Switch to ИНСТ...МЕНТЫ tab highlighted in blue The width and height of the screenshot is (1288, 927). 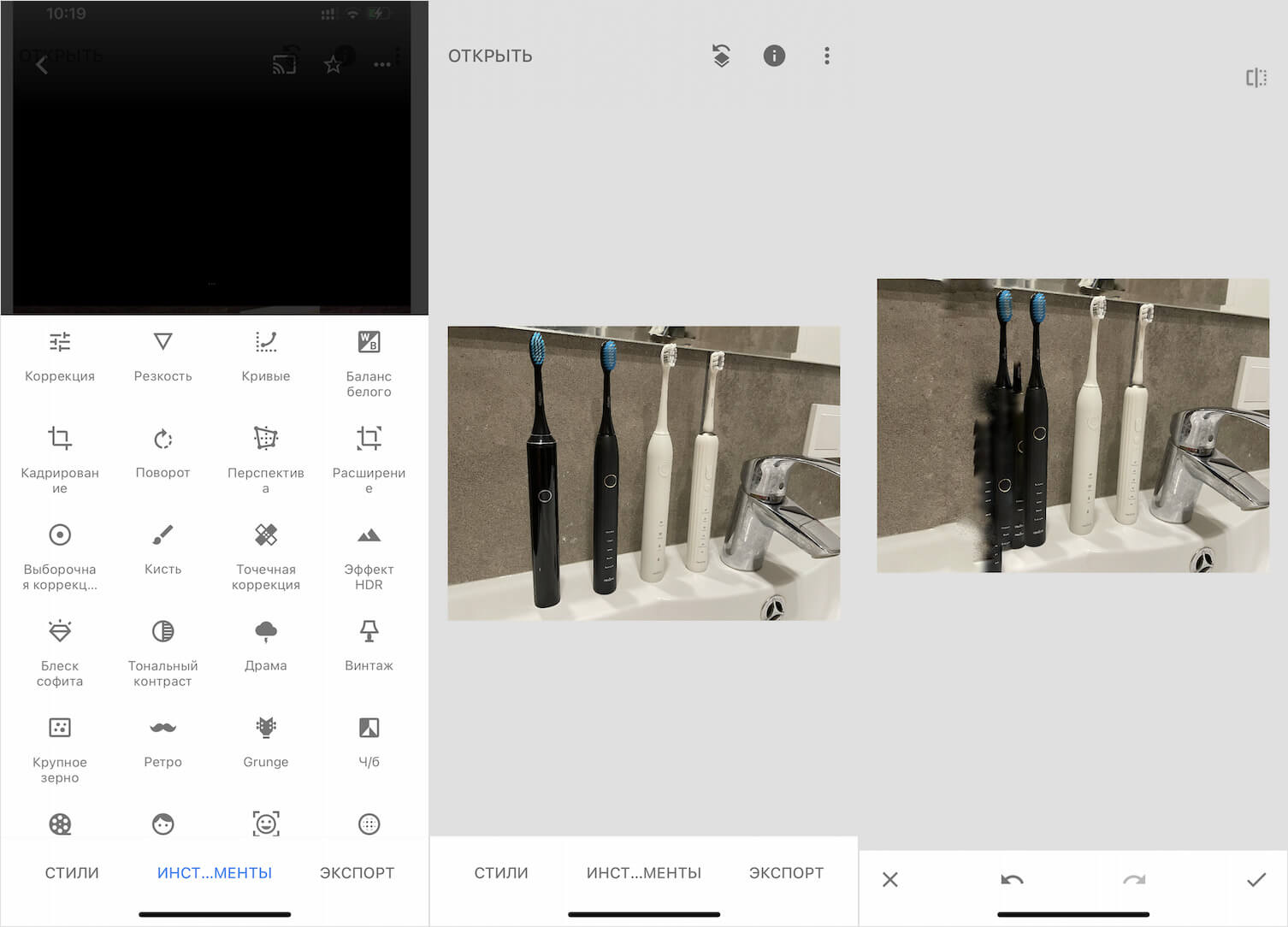tap(215, 873)
